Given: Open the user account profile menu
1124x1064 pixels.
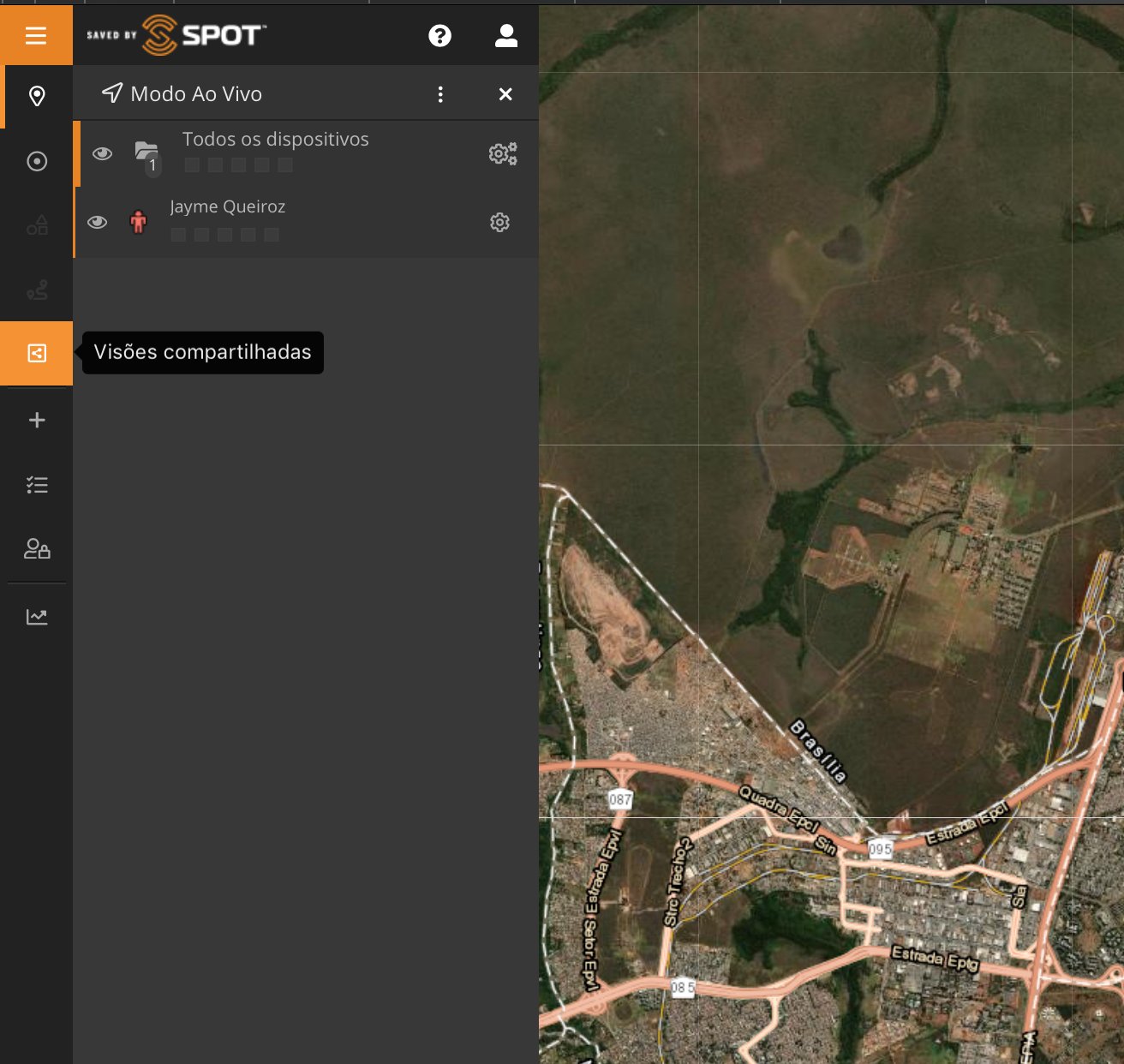Looking at the screenshot, I should (506, 35).
